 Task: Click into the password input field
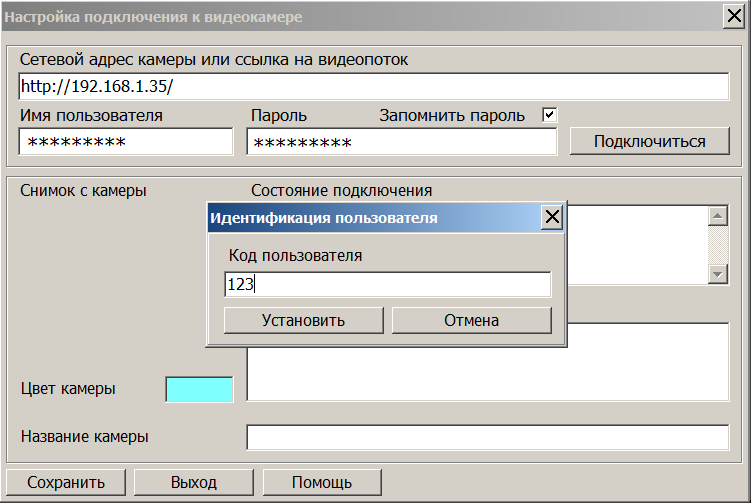[401, 142]
